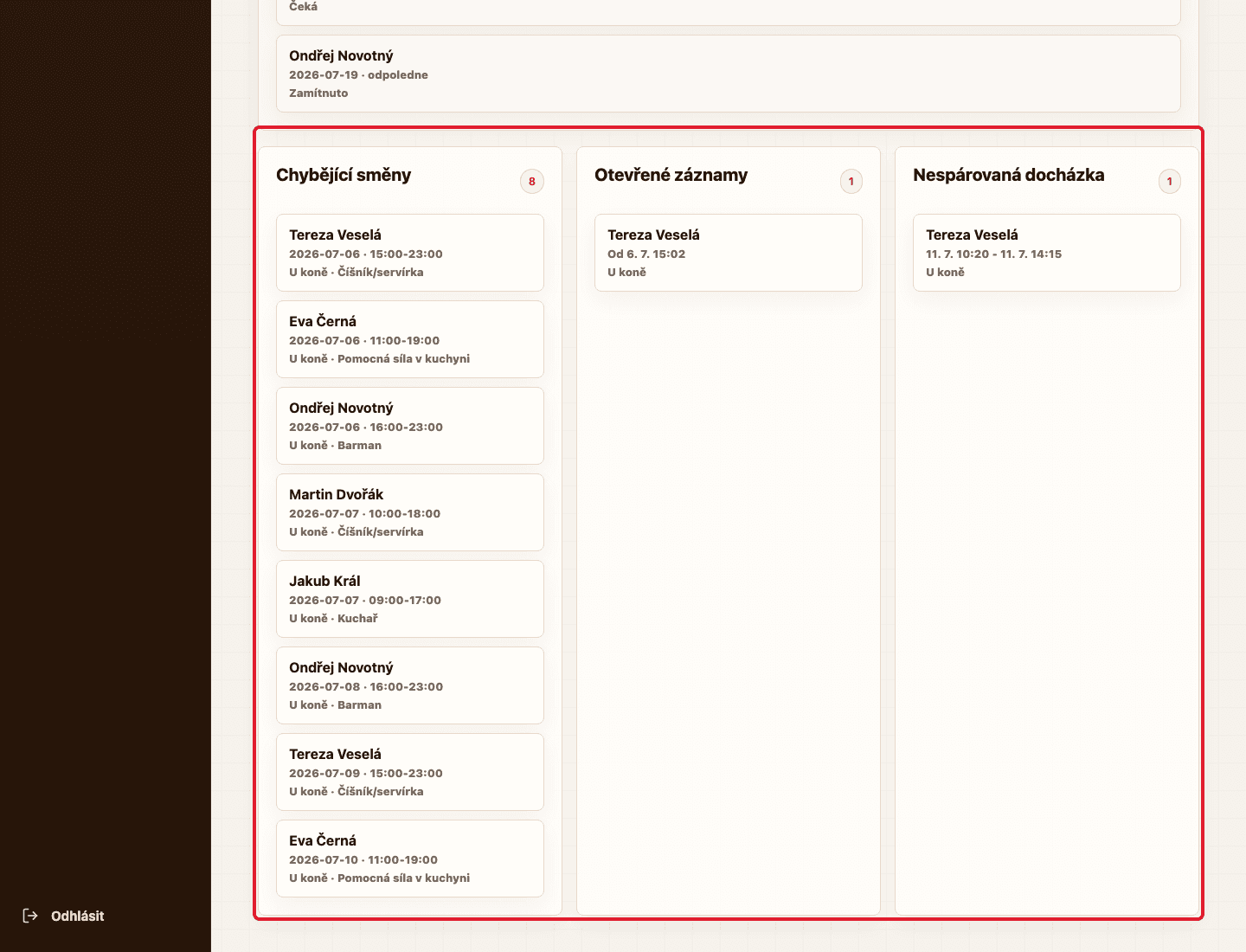This screenshot has height=952, width=1246.
Task: Click the text 11. 7. 10:20 - 11. 7. 14:15
Action: 993,254
